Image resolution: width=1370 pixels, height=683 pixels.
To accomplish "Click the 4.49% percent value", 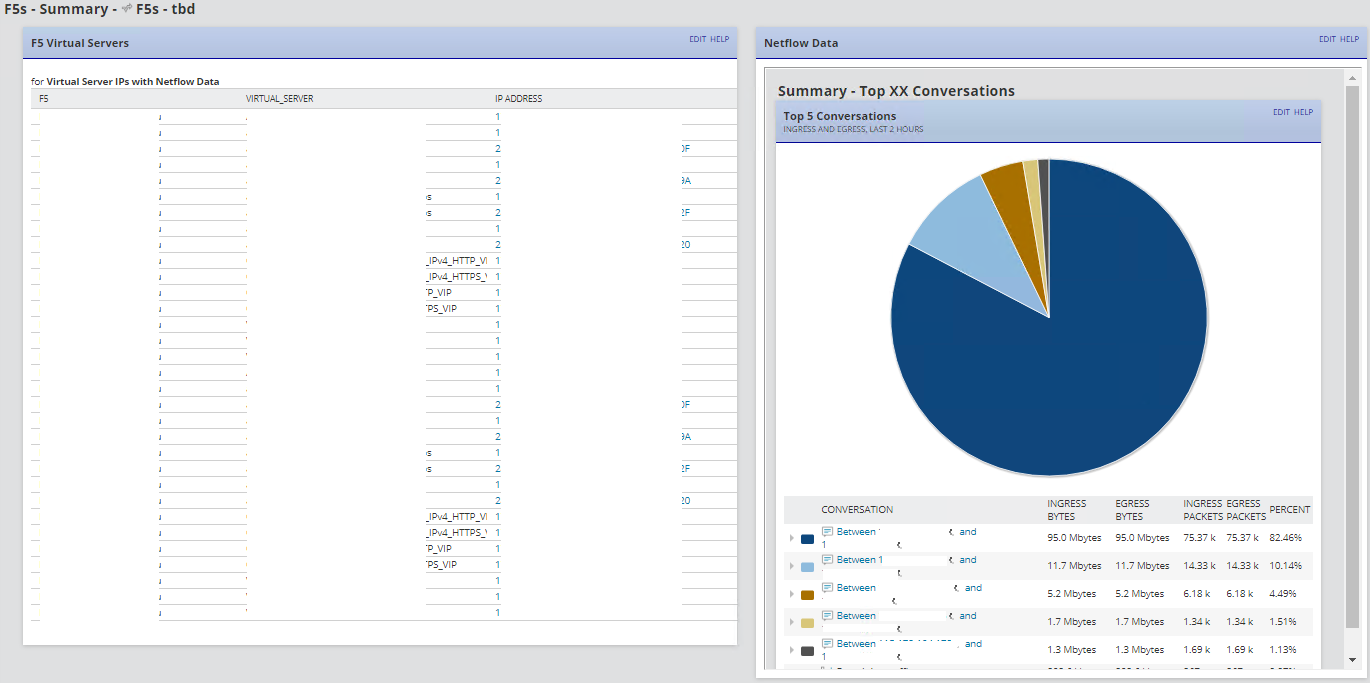I will click(1282, 594).
